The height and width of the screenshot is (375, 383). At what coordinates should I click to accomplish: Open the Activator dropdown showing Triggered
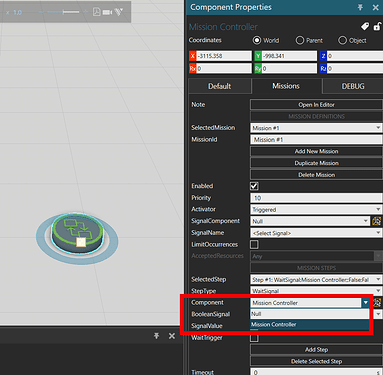point(316,209)
